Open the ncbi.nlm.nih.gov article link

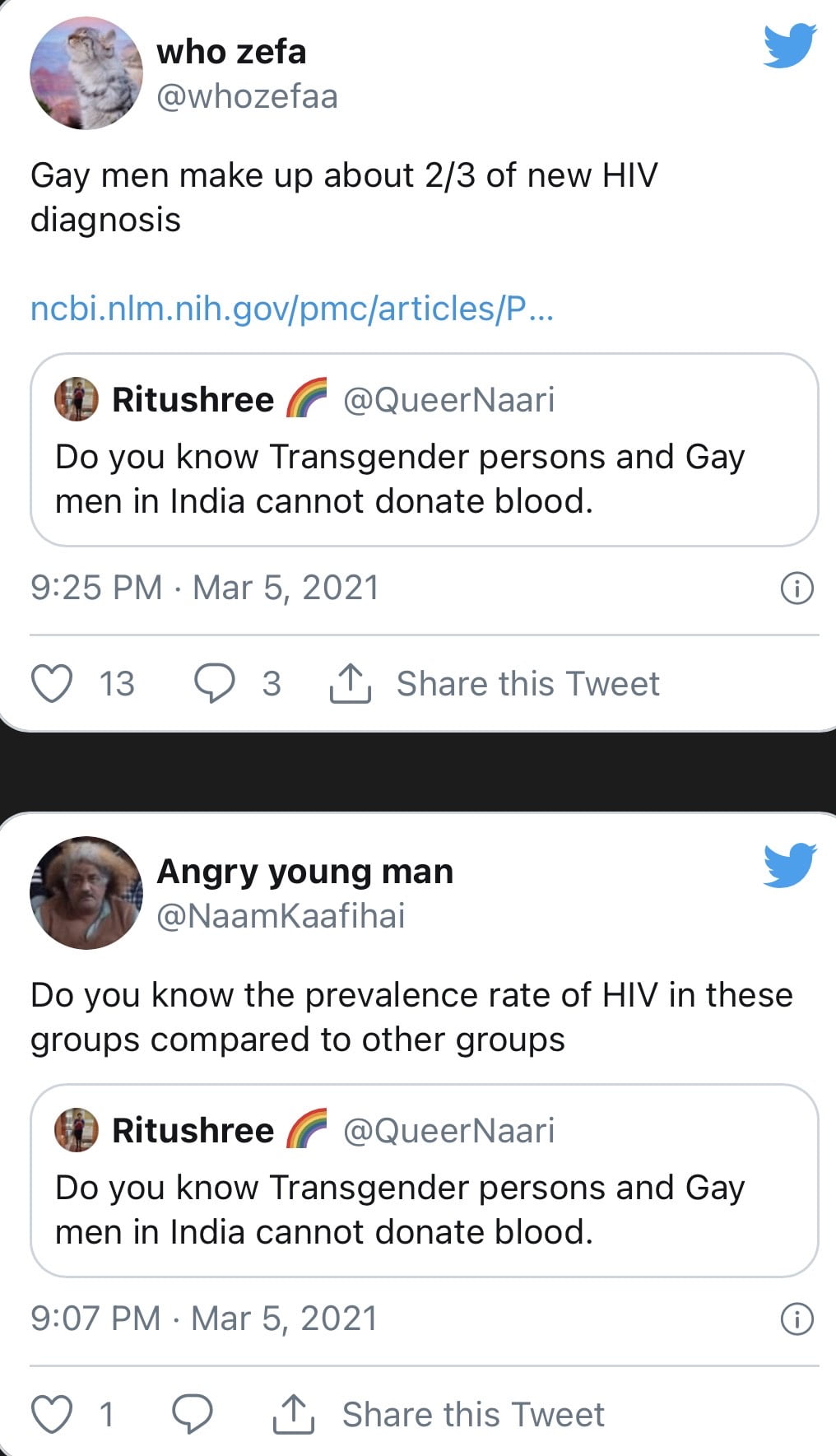(x=292, y=309)
